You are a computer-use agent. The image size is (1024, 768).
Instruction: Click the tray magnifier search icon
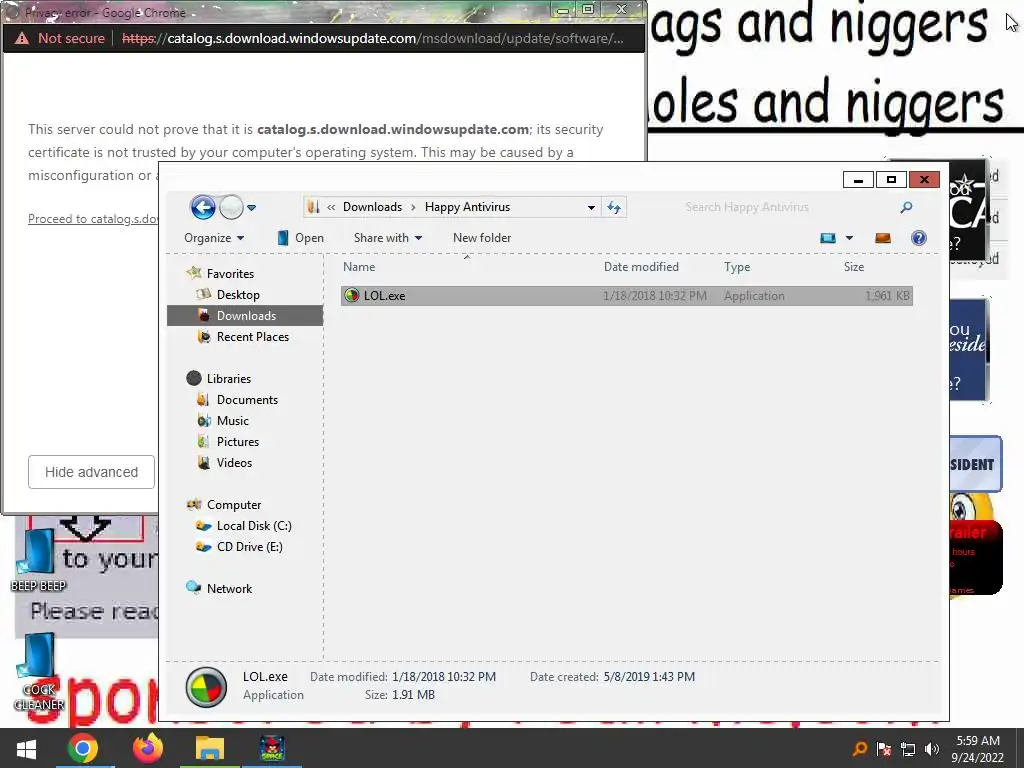[x=860, y=749]
